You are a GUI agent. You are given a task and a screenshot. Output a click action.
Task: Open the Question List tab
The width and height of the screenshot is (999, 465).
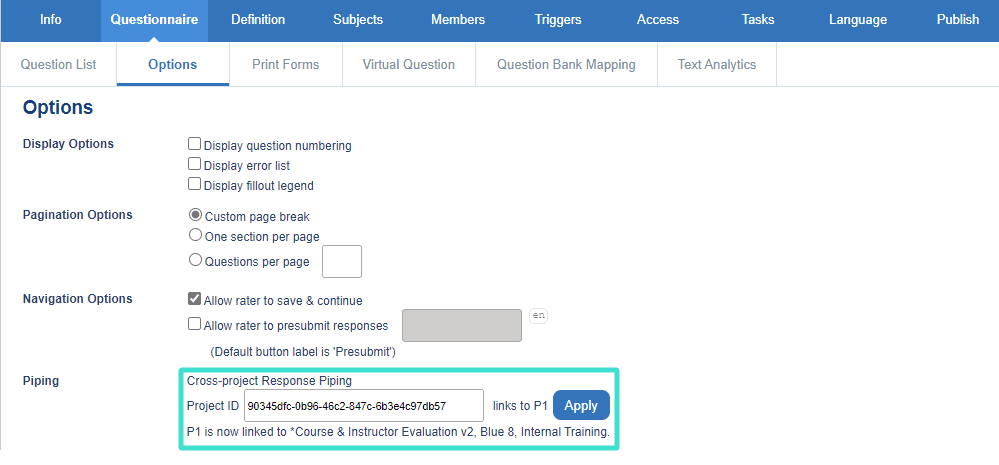coord(59,64)
